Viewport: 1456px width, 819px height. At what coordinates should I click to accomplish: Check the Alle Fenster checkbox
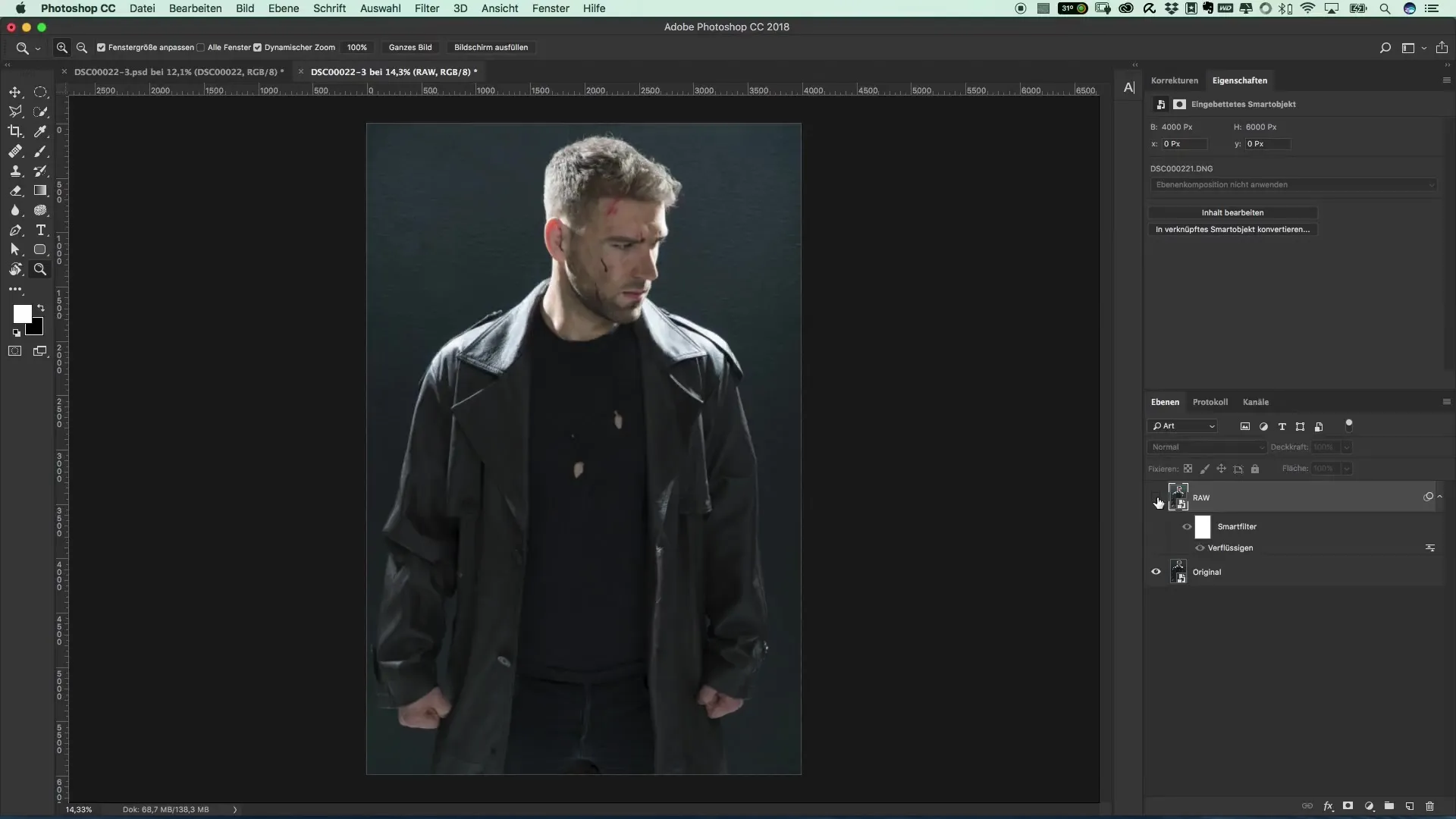[201, 48]
